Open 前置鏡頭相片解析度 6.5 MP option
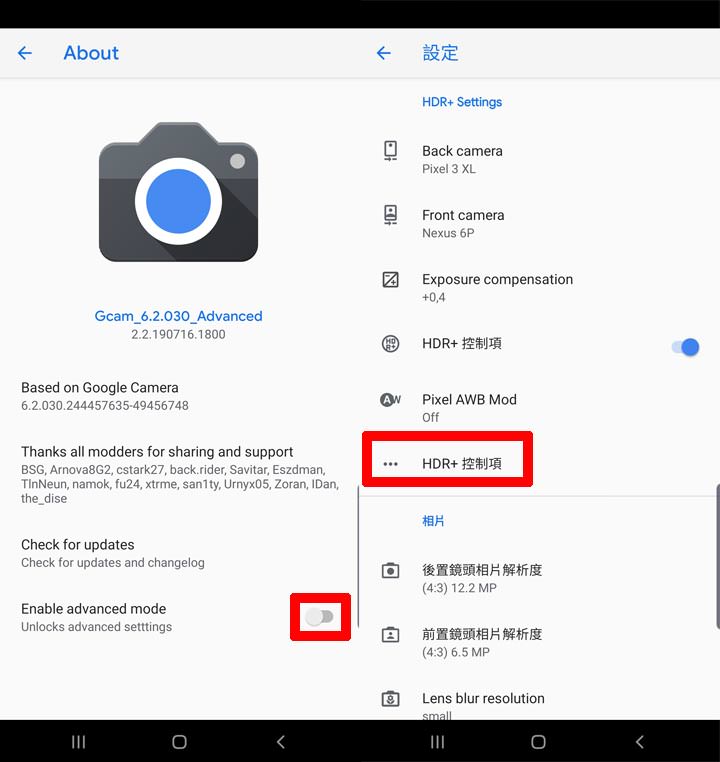The height and width of the screenshot is (762, 720). [x=540, y=642]
